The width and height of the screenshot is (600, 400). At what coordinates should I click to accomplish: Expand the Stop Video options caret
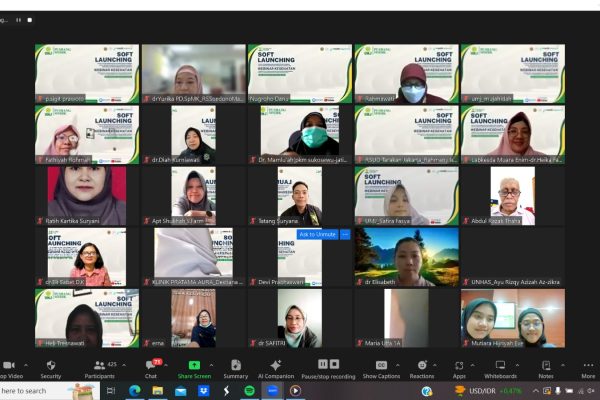[26, 366]
